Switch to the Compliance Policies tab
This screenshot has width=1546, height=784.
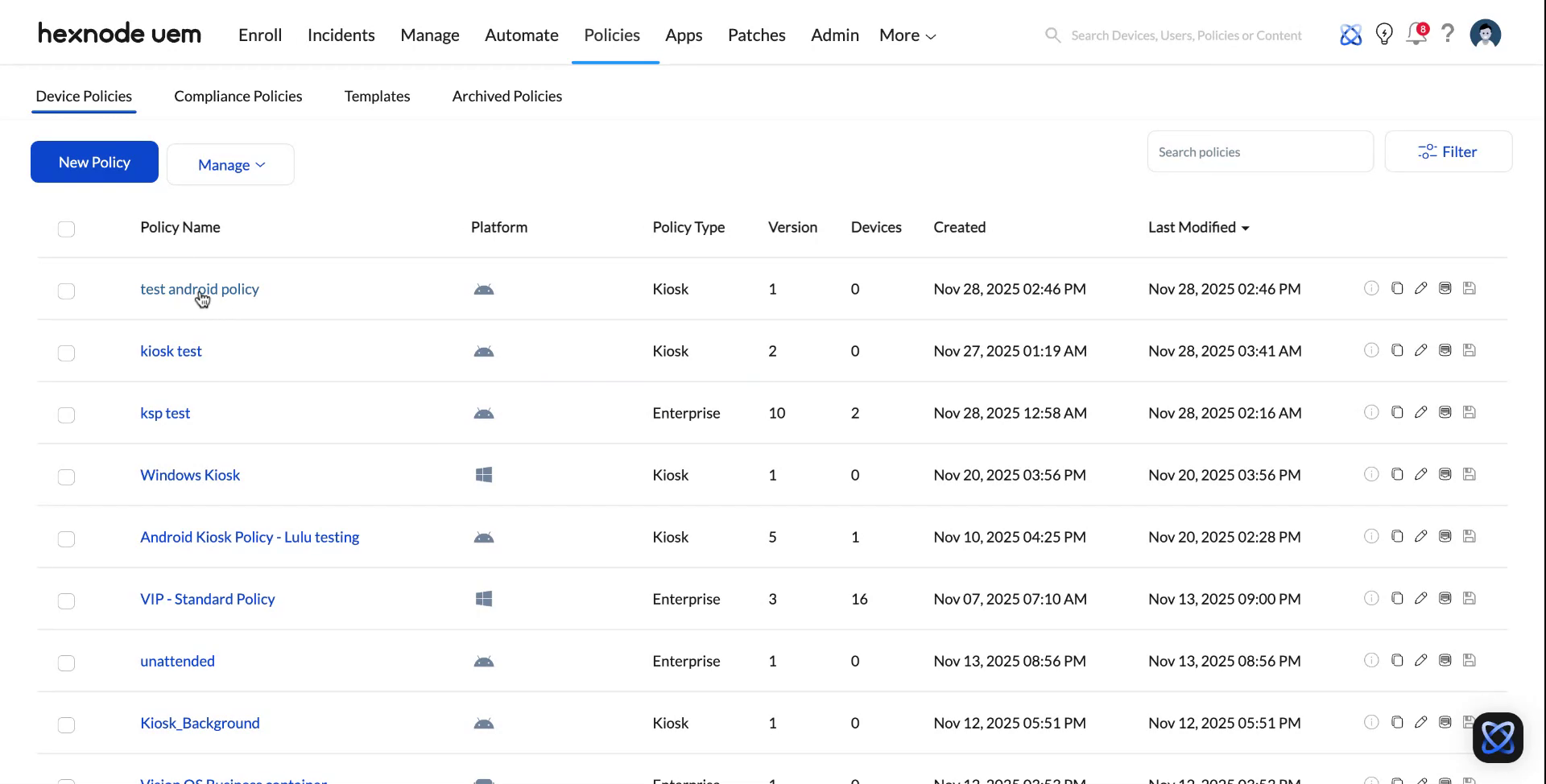238,96
